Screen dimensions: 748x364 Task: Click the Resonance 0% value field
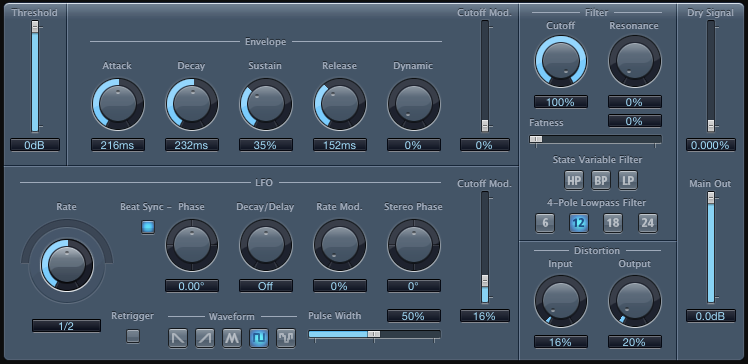[635, 102]
